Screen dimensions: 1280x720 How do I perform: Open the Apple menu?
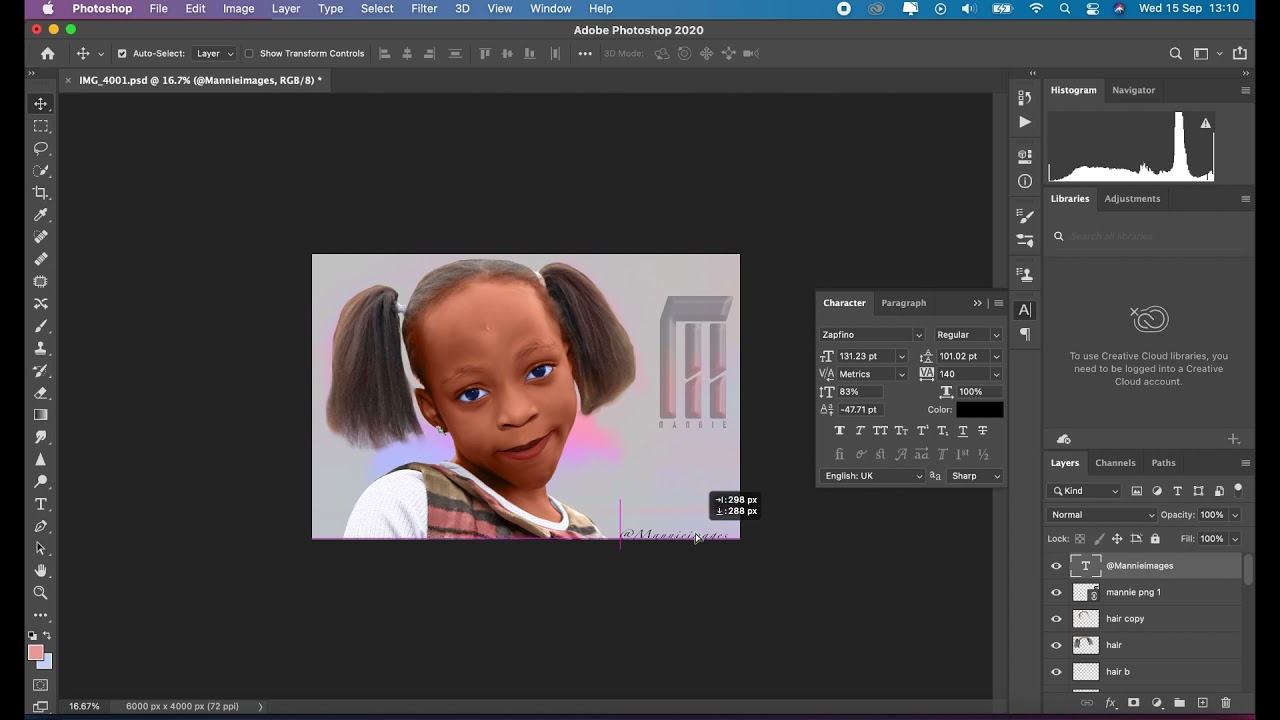point(48,9)
